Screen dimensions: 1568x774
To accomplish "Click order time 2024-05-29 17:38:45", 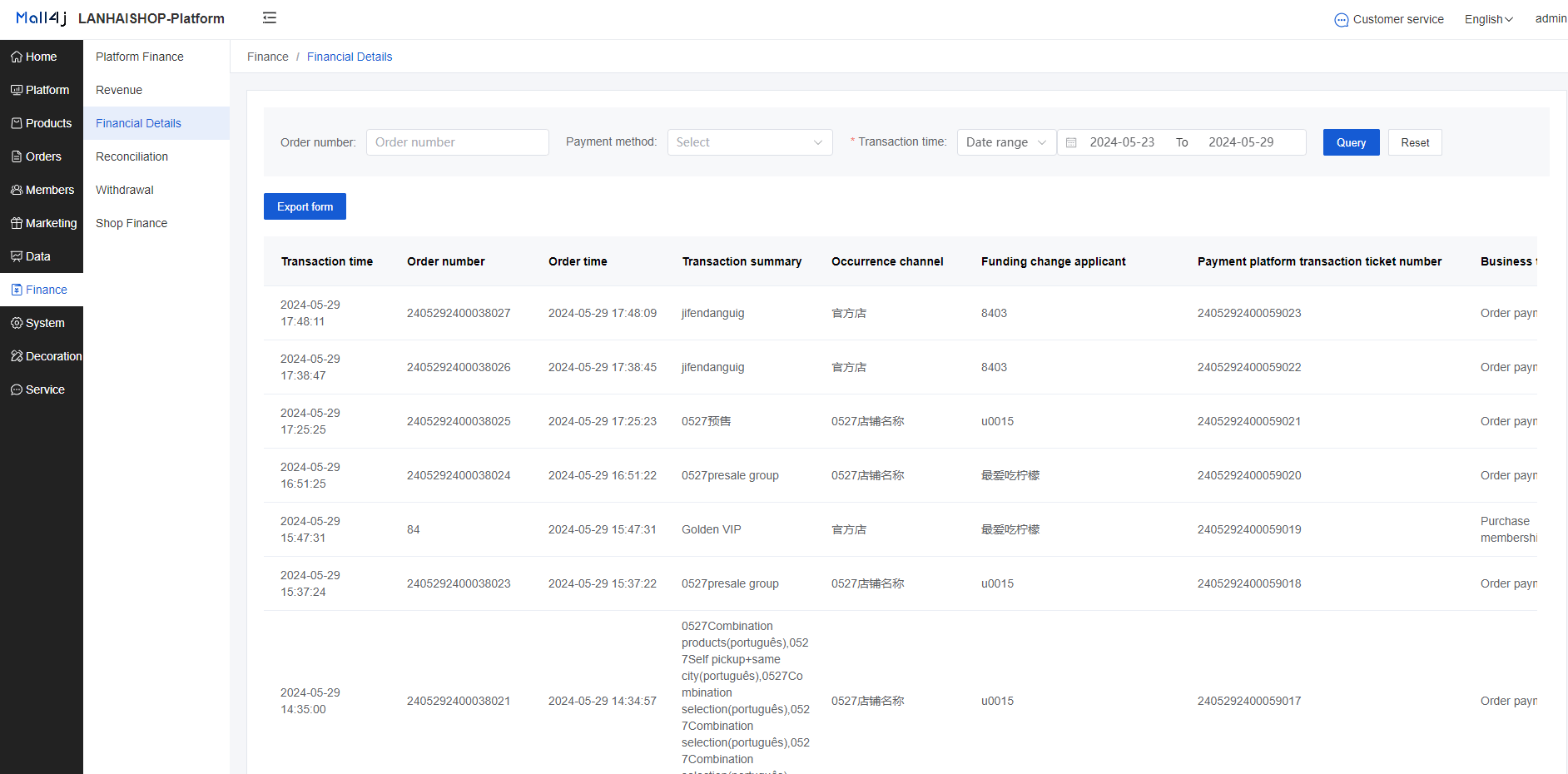I will click(603, 367).
